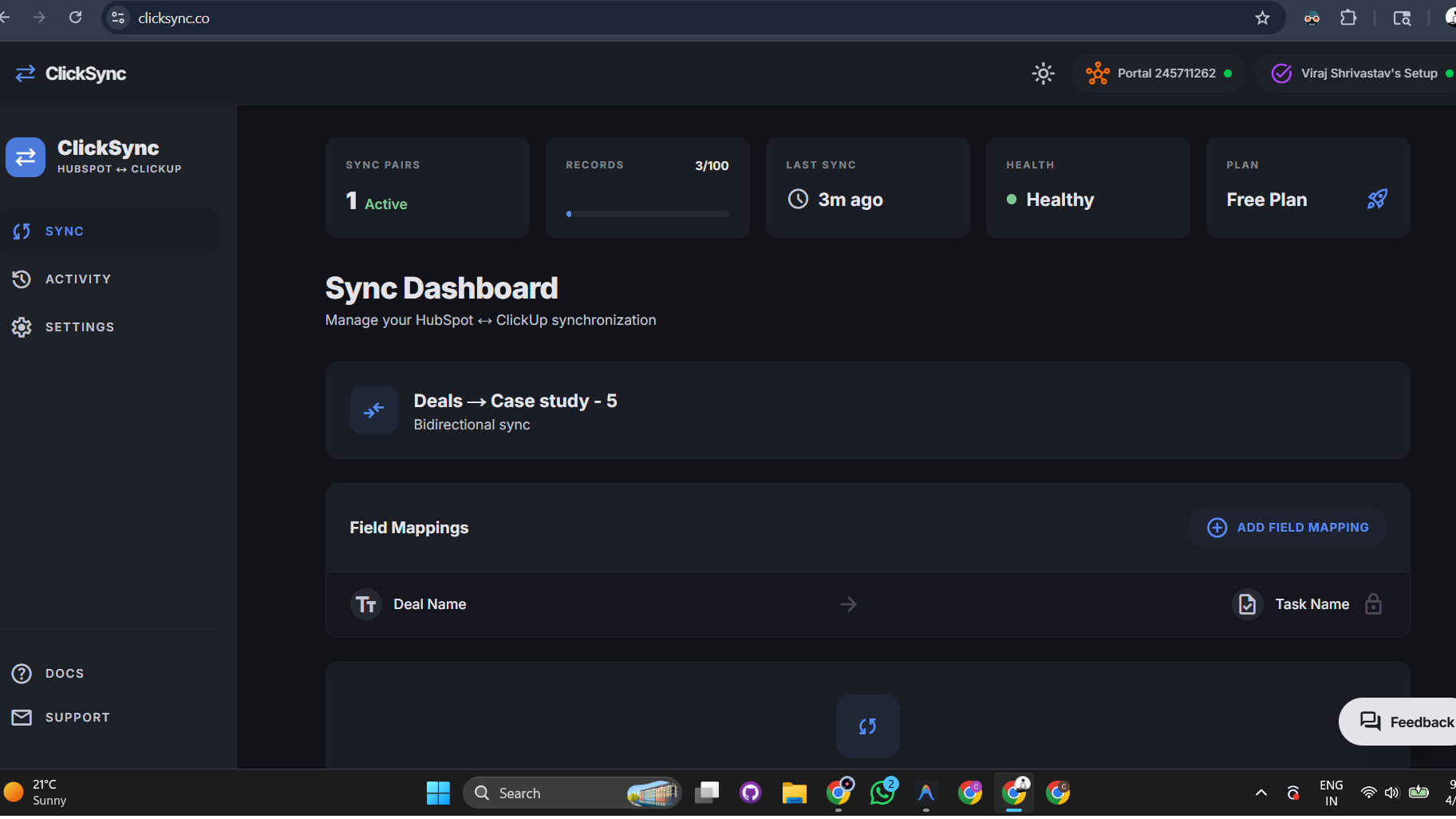The height and width of the screenshot is (819, 1456).
Task: Open the browser Extensions puzzle icon
Action: [x=1348, y=18]
